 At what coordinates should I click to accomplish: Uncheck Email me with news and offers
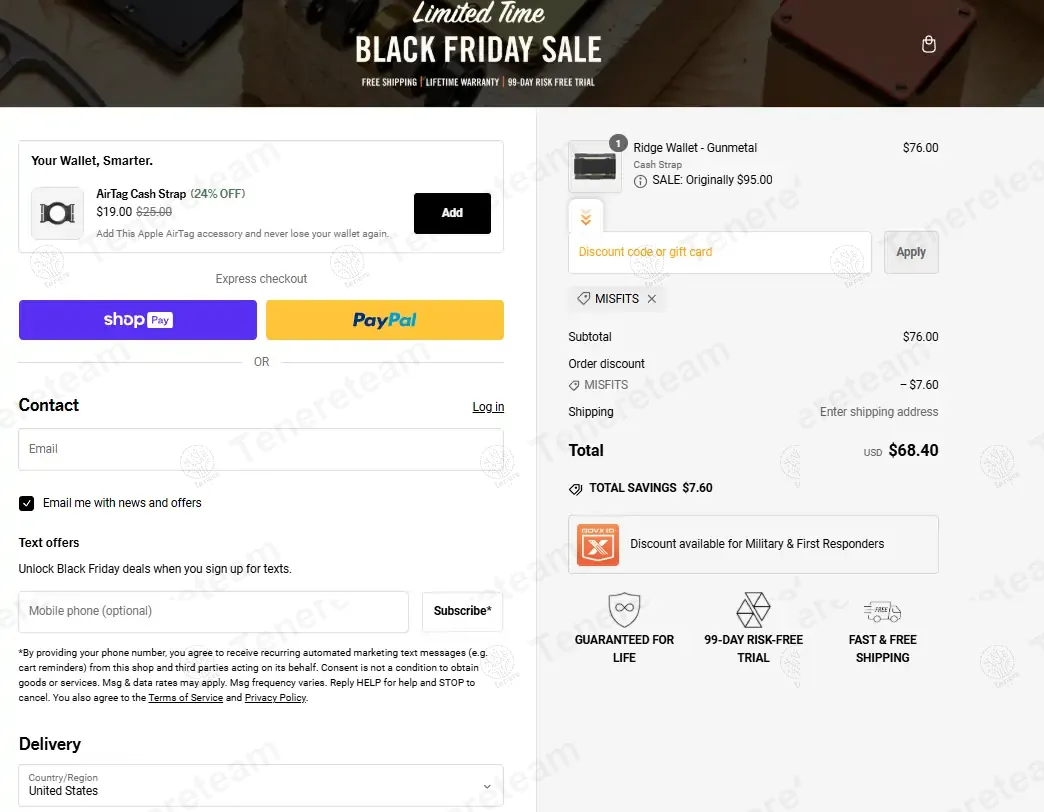[27, 503]
